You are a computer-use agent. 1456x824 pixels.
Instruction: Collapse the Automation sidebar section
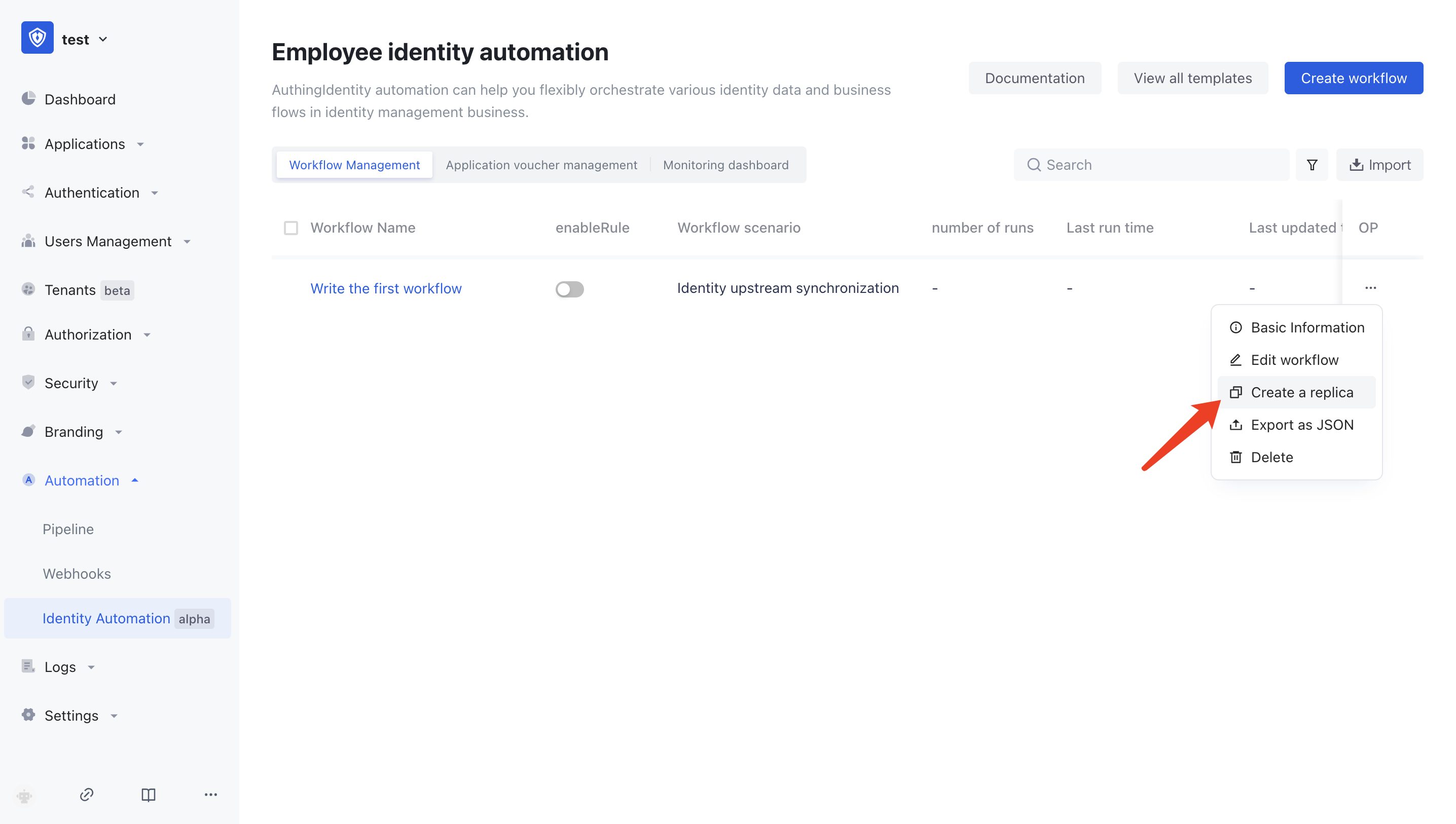coord(82,480)
